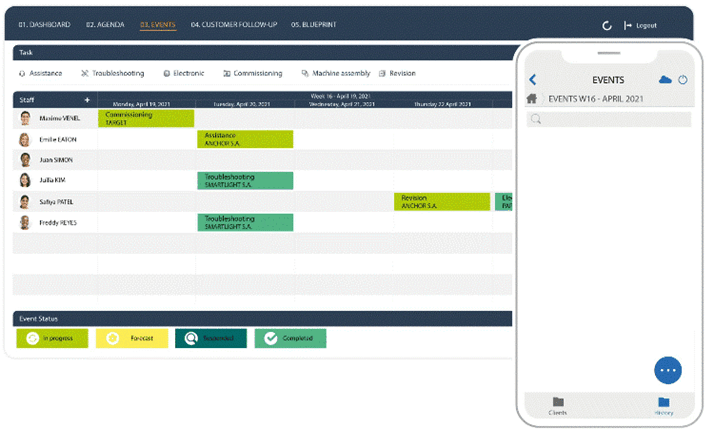This screenshot has height=430, width=708.
Task: Click the refresh icon in top bar
Action: point(607,25)
